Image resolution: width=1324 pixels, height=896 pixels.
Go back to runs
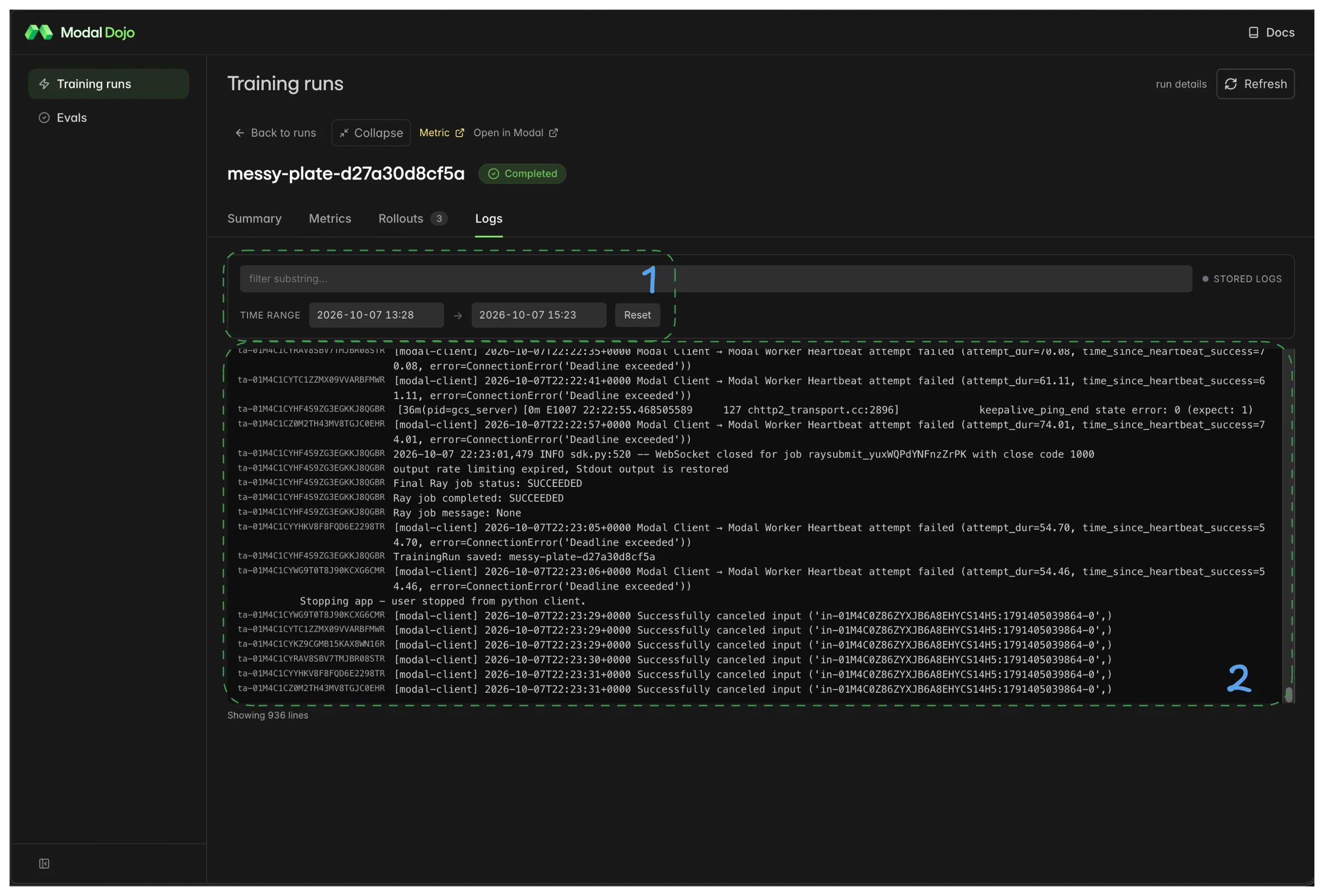276,133
